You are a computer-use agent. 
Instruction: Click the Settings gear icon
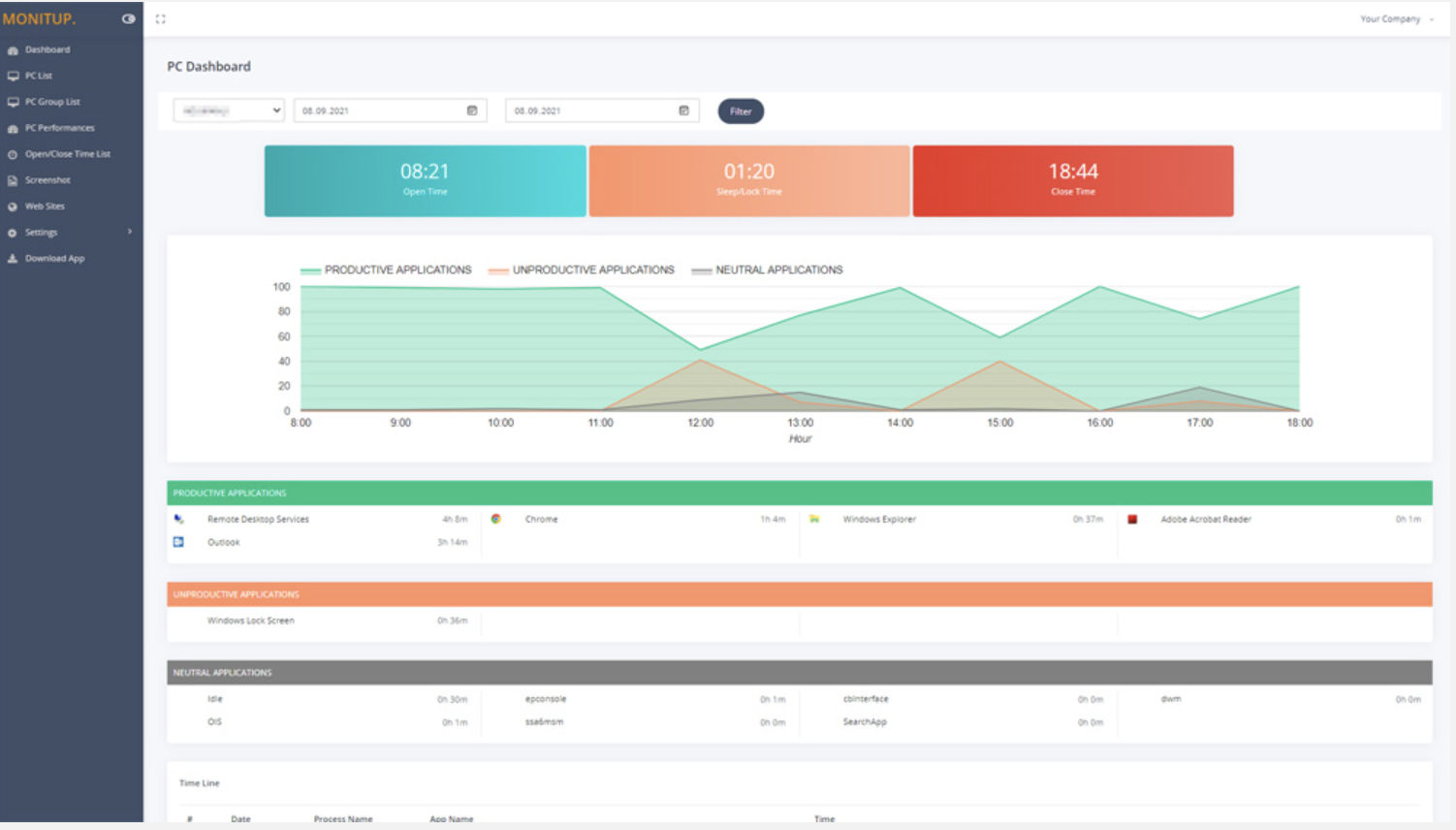coord(12,232)
